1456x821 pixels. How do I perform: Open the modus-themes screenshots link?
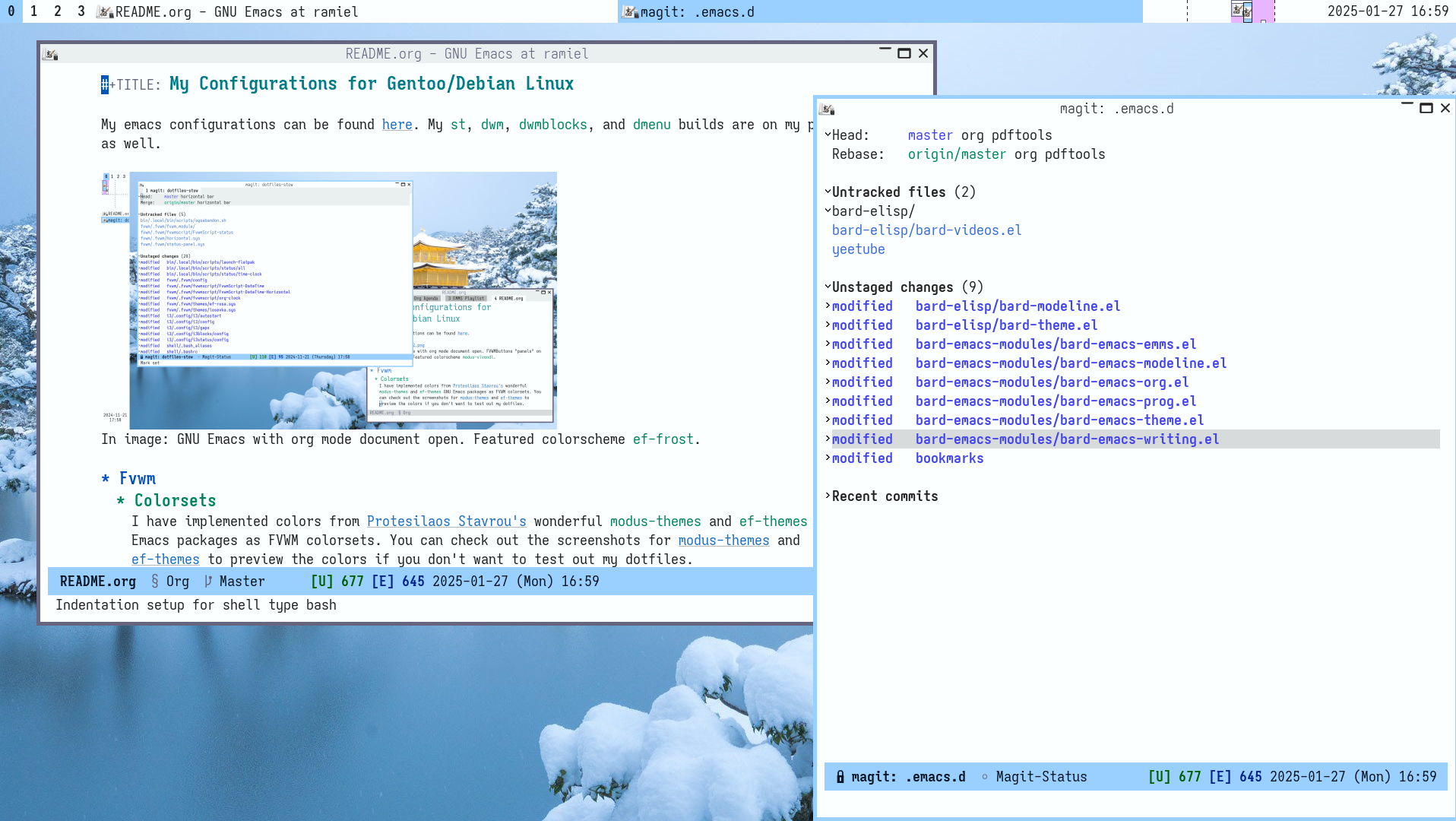(724, 540)
